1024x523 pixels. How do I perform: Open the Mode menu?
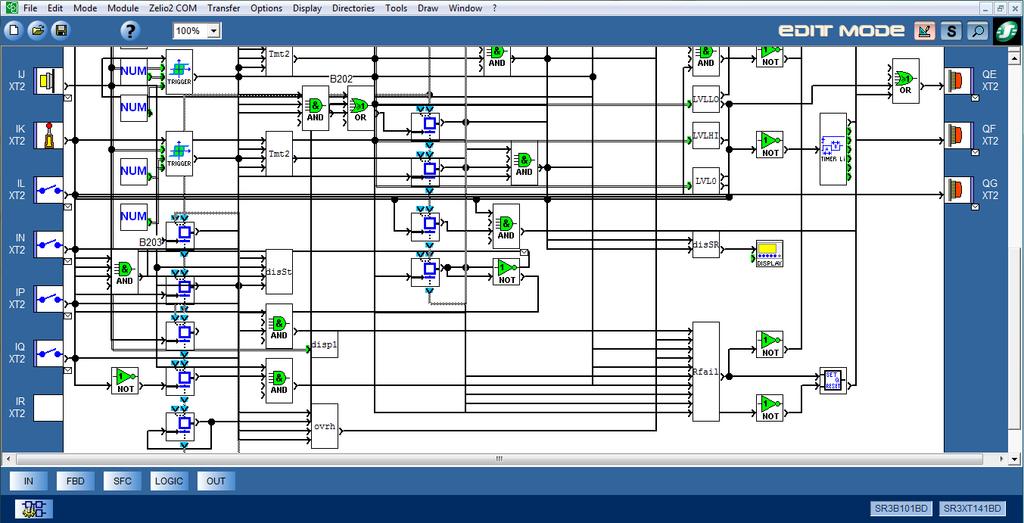point(85,8)
